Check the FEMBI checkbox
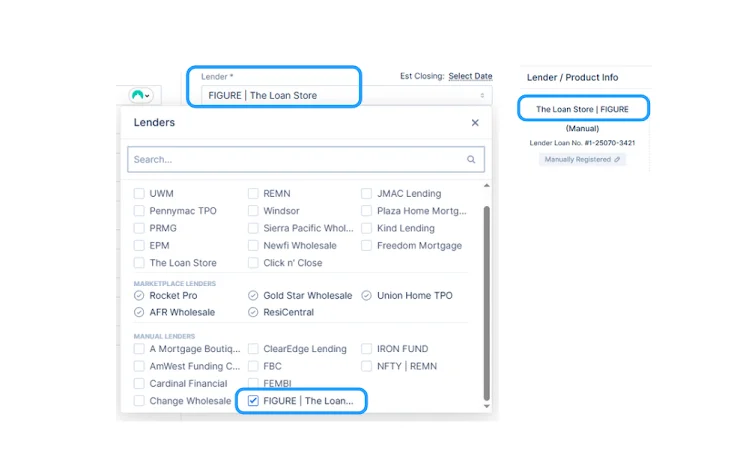Screen dimensions: 740x468 point(253,383)
